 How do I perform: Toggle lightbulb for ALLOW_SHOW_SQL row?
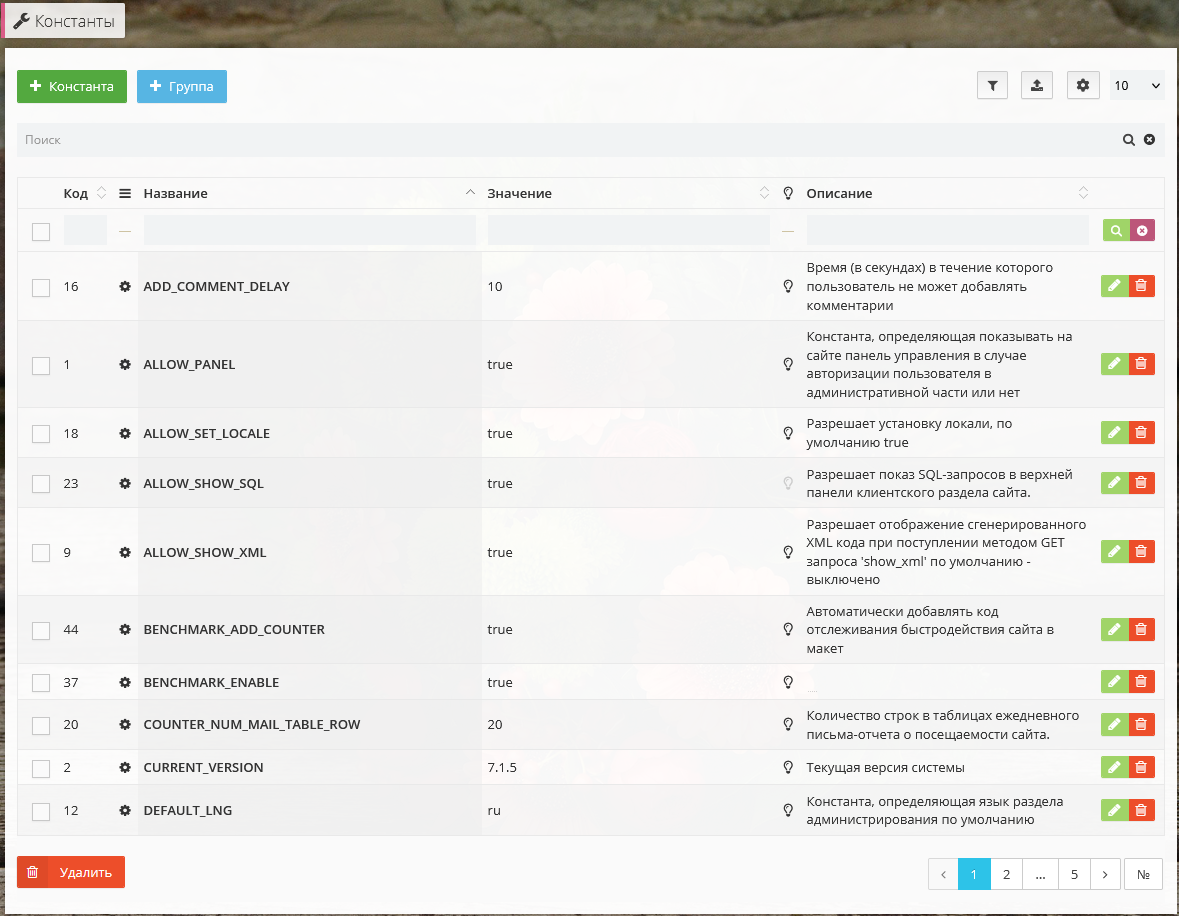788,483
